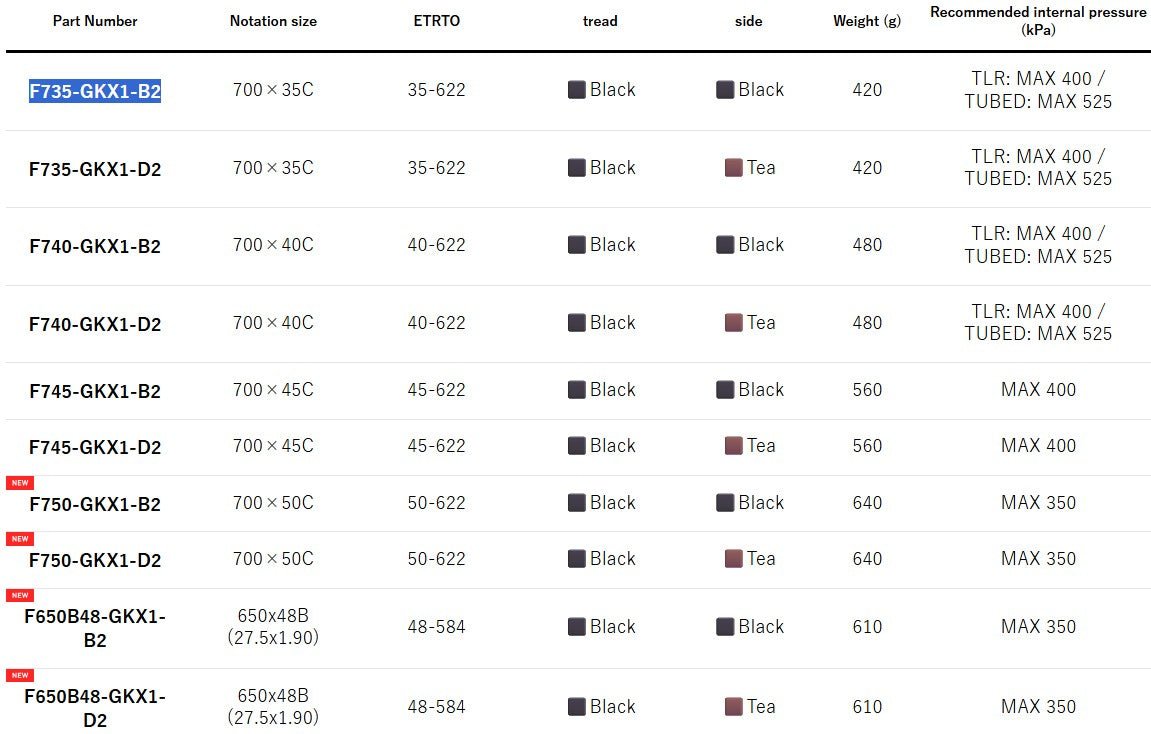This screenshot has width=1151, height=734.
Task: Click the 45-622 ETRTO cell for F745-GKX1-B2
Action: click(x=437, y=390)
